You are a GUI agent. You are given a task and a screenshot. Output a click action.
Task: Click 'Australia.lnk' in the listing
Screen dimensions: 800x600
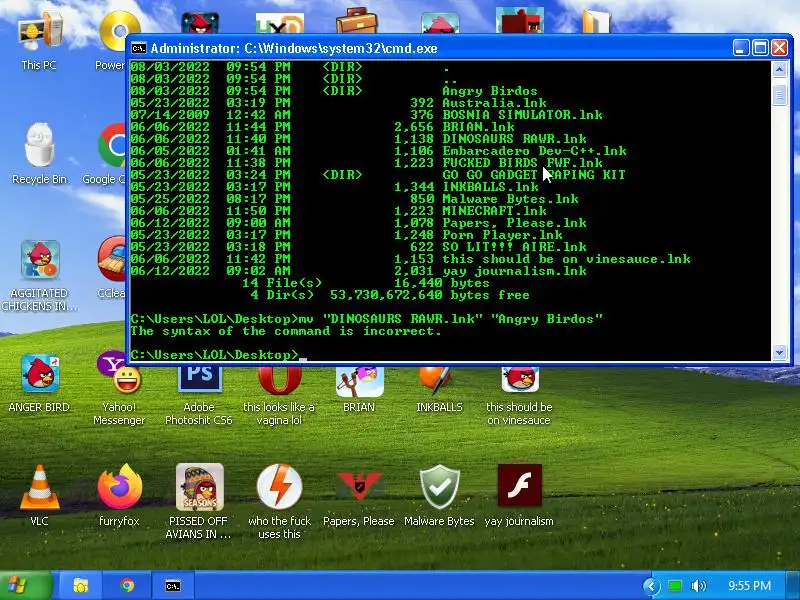point(494,103)
